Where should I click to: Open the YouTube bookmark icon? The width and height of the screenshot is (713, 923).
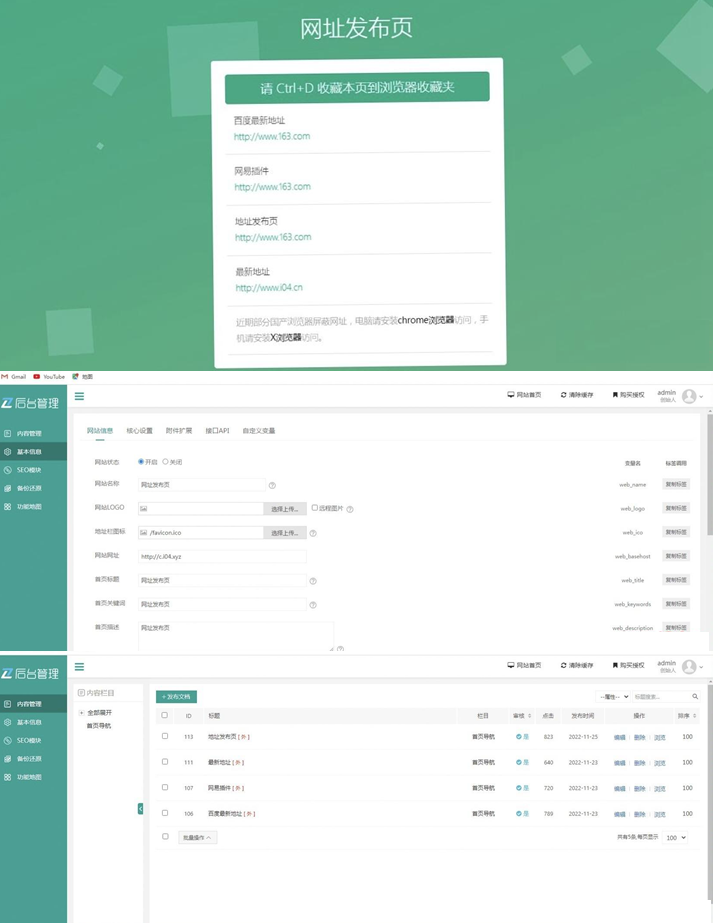[x=37, y=377]
